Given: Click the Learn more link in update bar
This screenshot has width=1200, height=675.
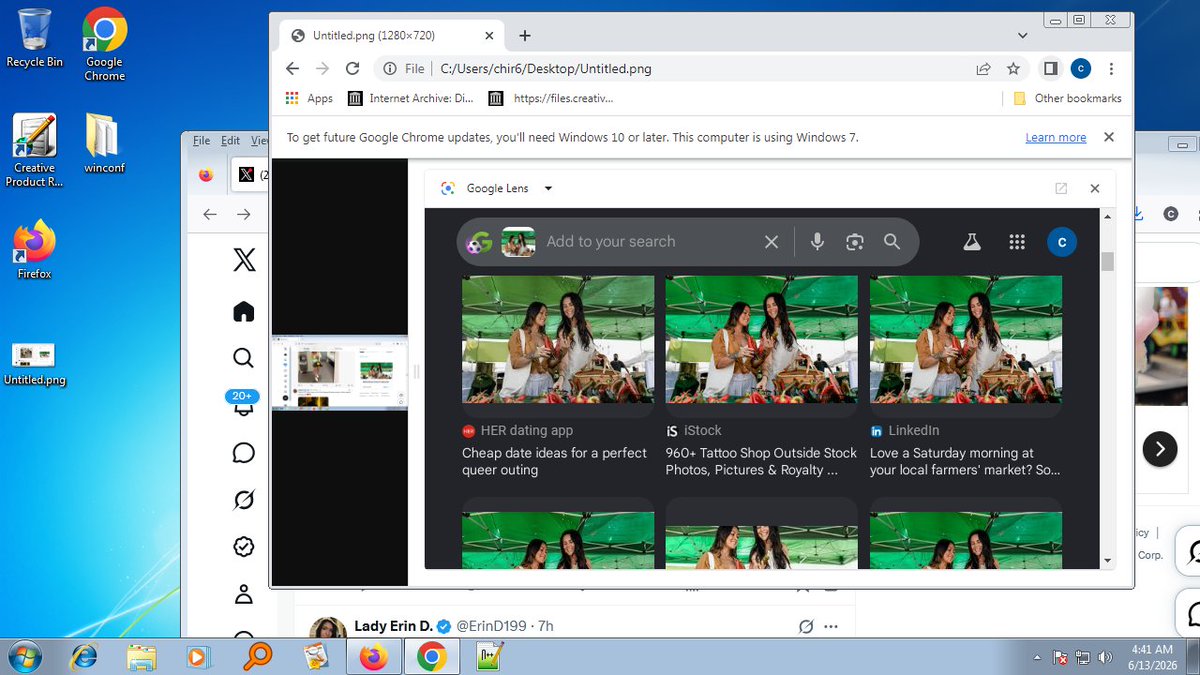Looking at the screenshot, I should point(1055,138).
